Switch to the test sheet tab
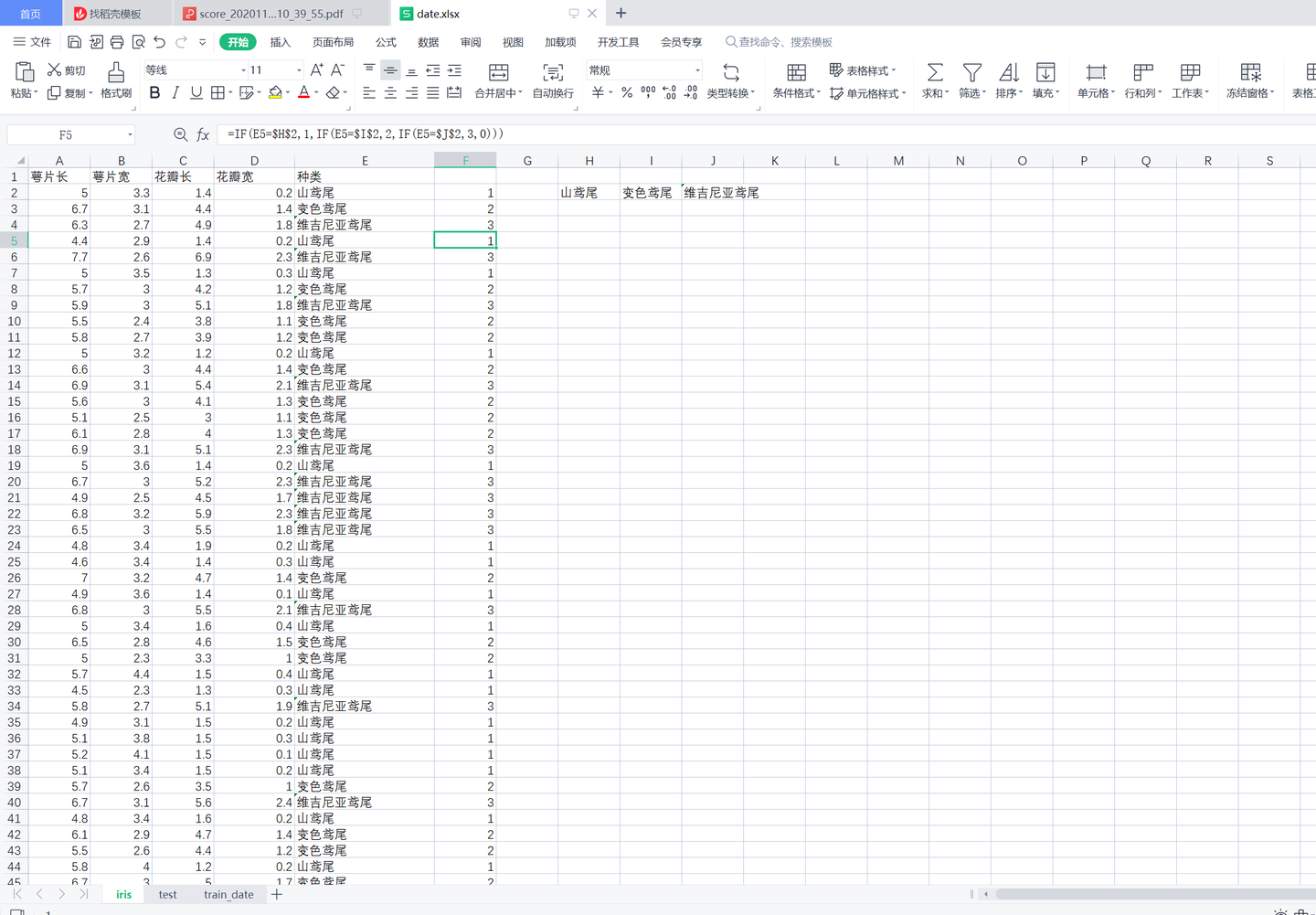Viewport: 1316px width, 915px height. (168, 894)
